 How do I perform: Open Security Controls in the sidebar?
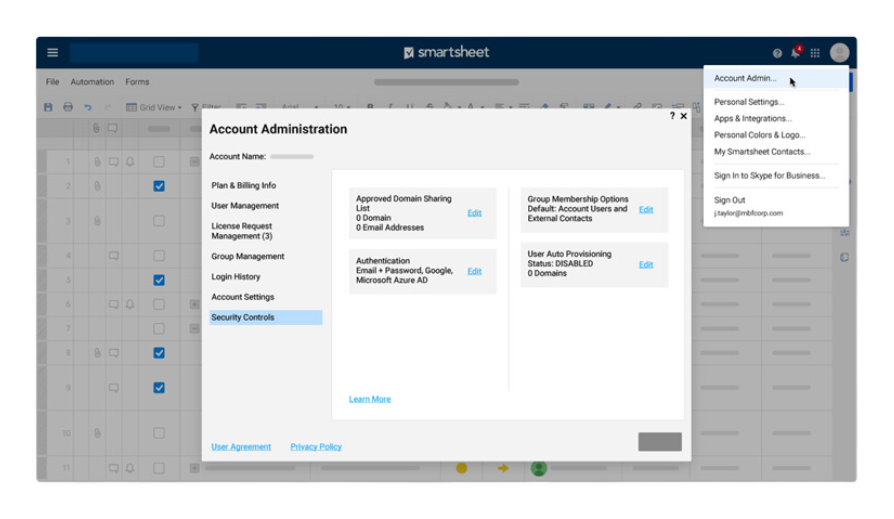coord(243,317)
